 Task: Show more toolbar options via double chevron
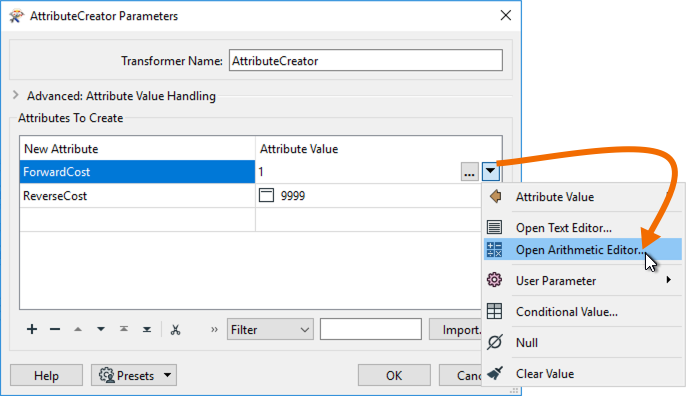pos(214,329)
